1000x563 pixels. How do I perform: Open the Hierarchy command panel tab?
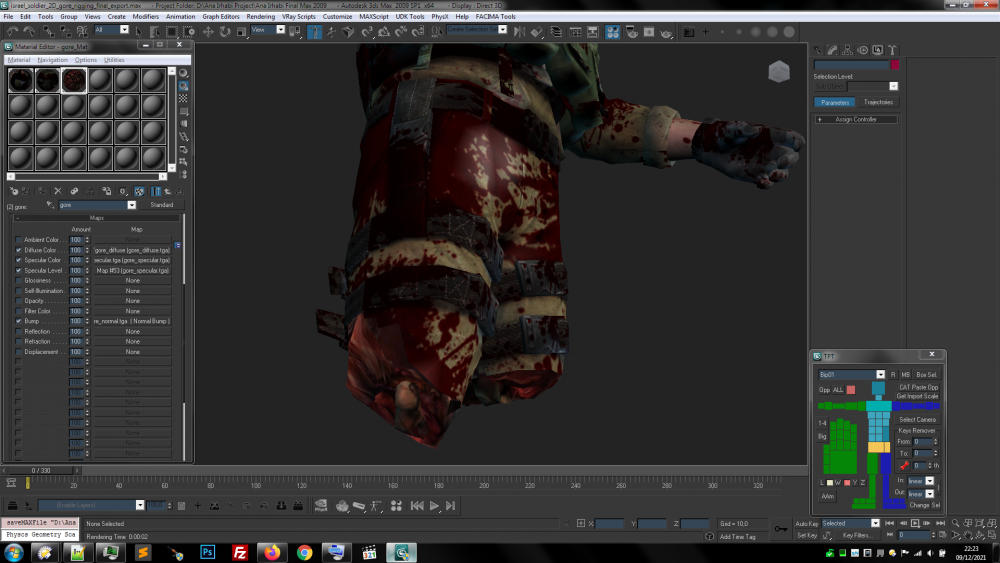point(848,49)
